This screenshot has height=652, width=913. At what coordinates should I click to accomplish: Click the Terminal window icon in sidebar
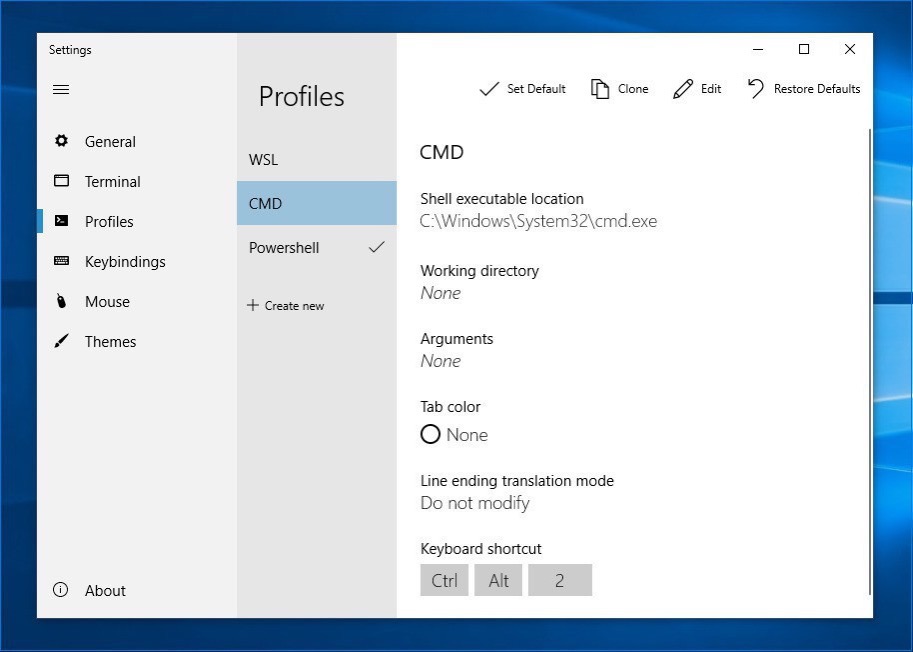point(61,182)
